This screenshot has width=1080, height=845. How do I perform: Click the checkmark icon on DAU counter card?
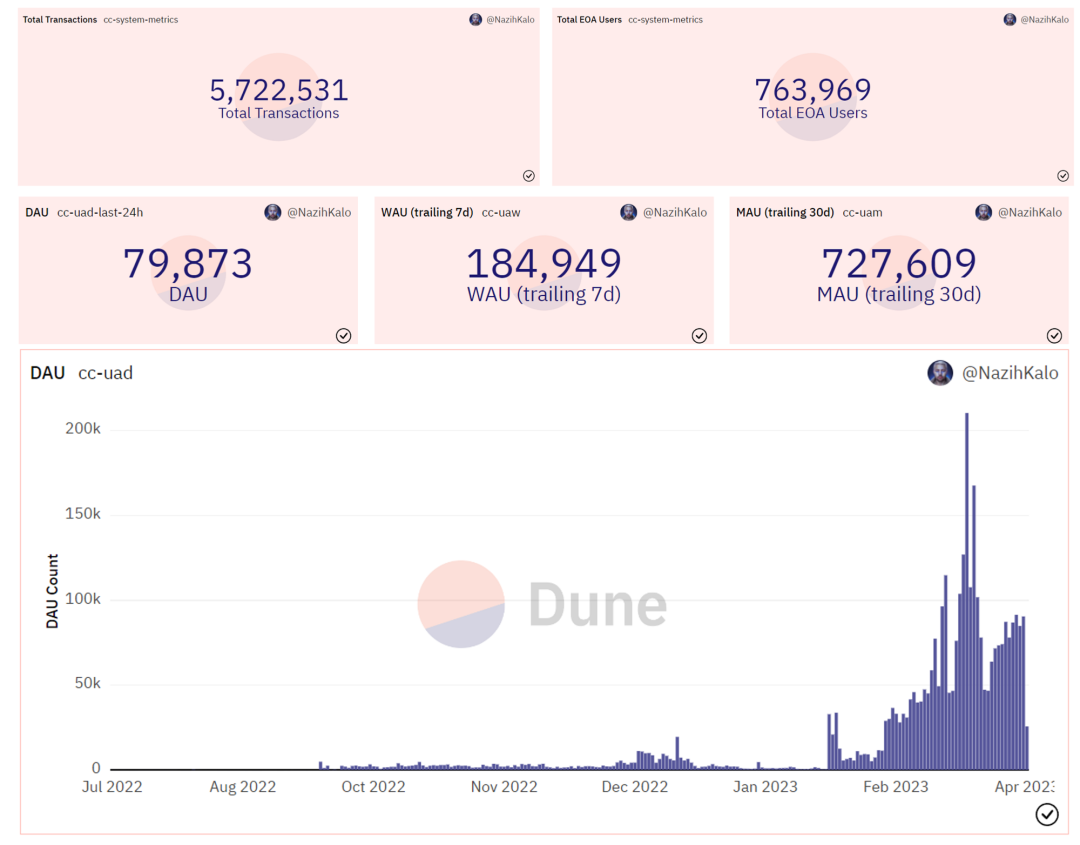343,335
